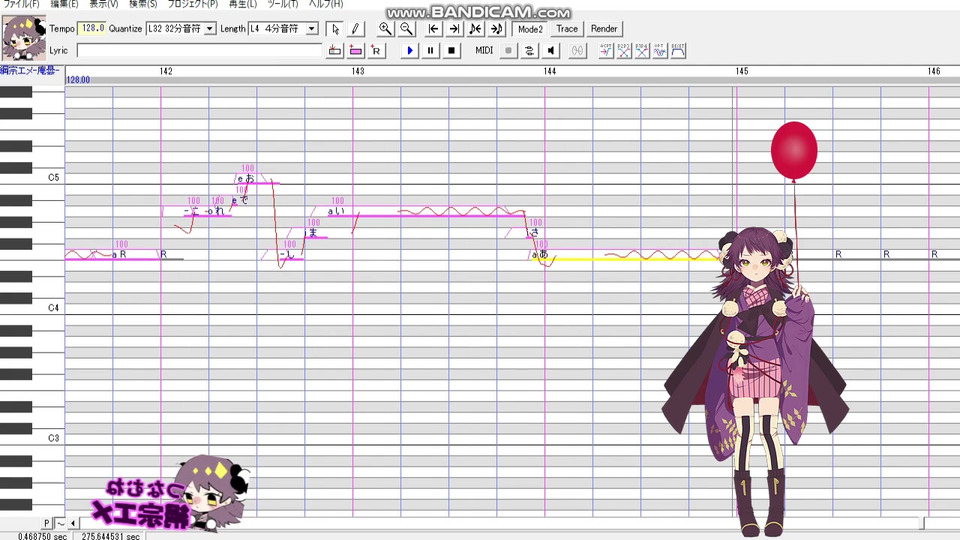The width and height of the screenshot is (960, 540).
Task: Click the S1P2 crossfade icon
Action: [x=623, y=51]
